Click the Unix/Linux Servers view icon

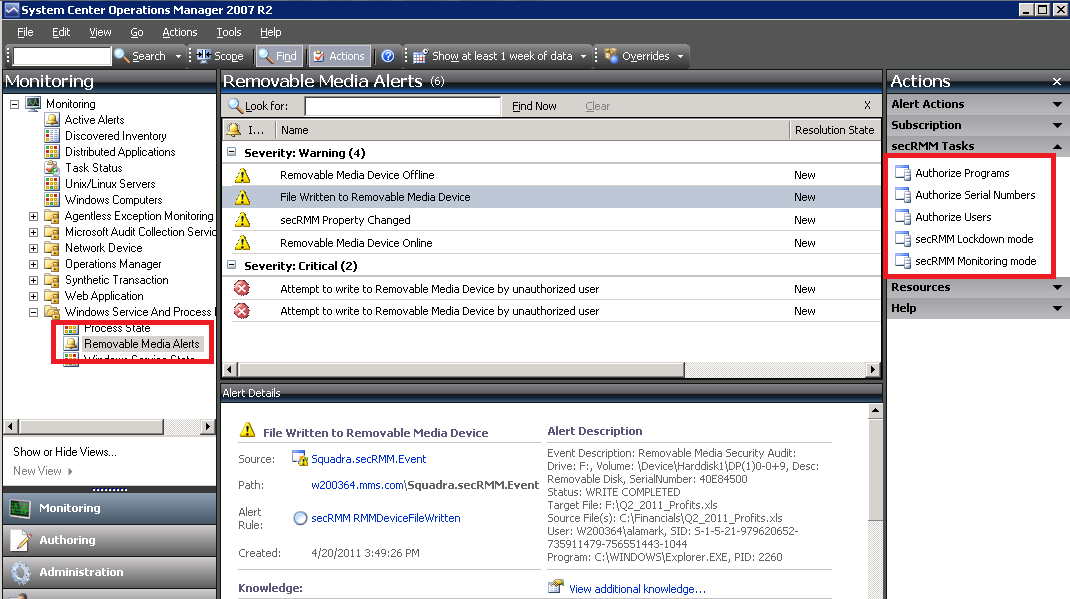[x=52, y=184]
